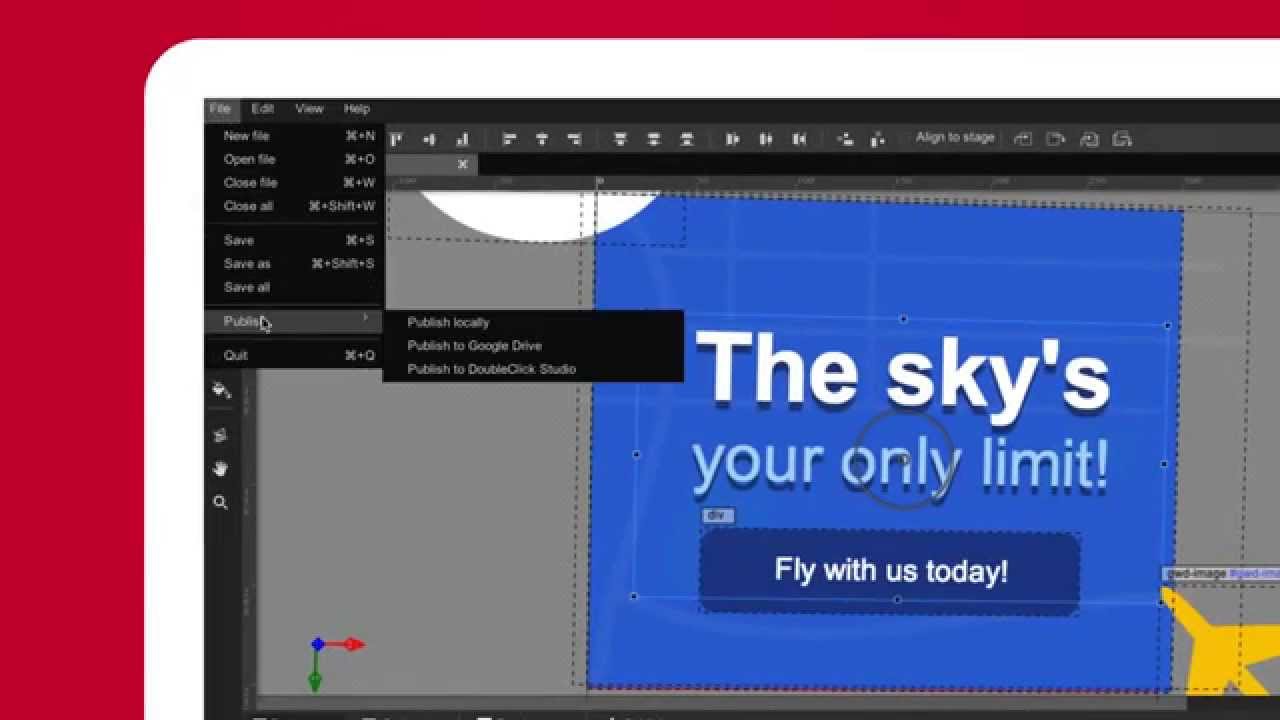The width and height of the screenshot is (1280, 720).
Task: Select the Zoom magnifier tool
Action: (x=220, y=503)
